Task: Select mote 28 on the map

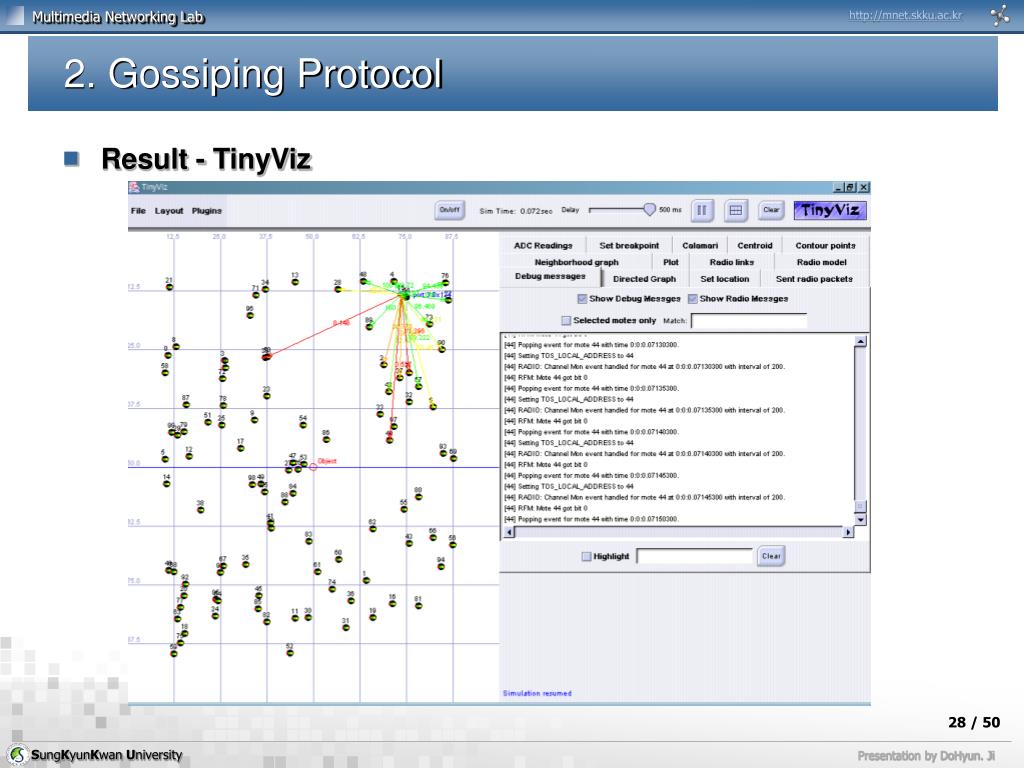Action: coord(338,289)
